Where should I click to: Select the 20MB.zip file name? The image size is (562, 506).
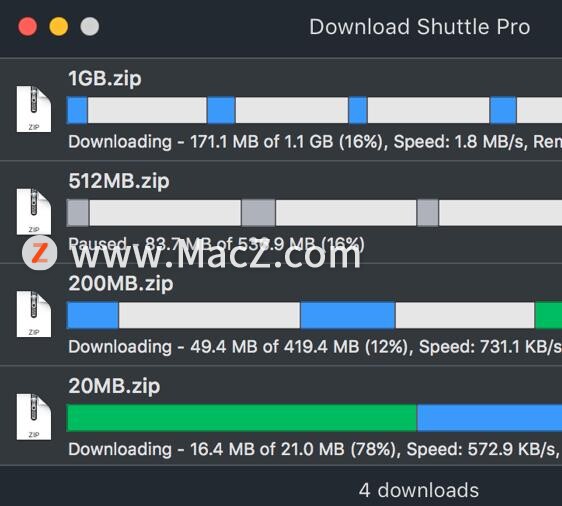114,386
